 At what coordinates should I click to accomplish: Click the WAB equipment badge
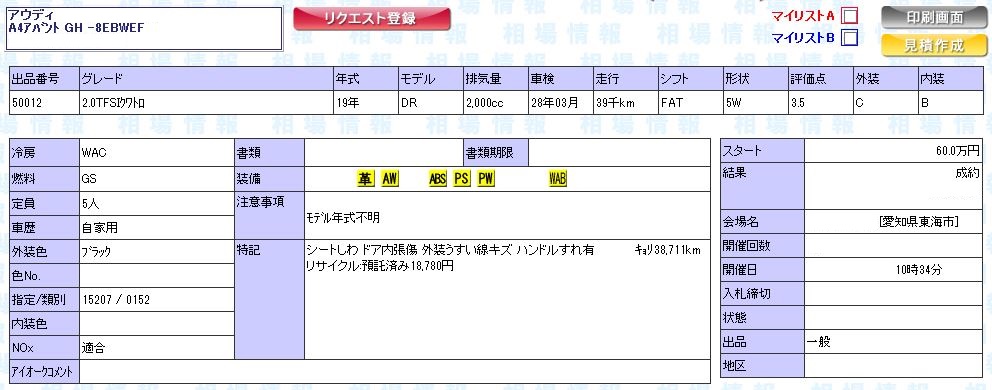coord(558,179)
